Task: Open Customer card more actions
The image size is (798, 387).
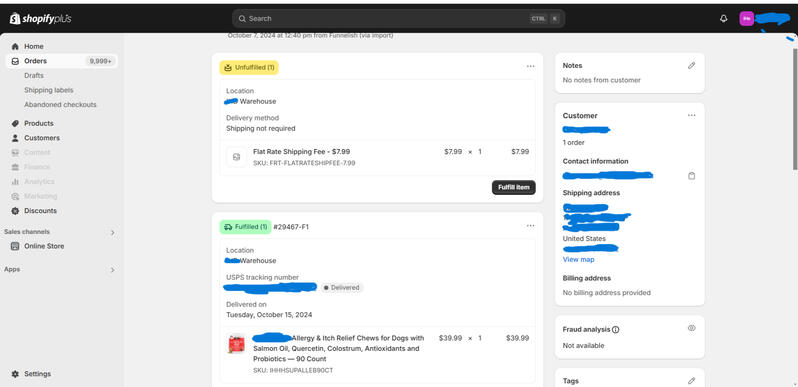Action: pos(691,116)
